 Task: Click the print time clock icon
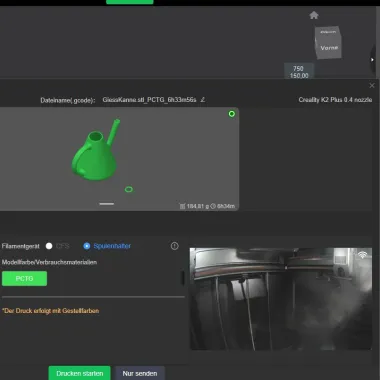pyautogui.click(x=214, y=206)
